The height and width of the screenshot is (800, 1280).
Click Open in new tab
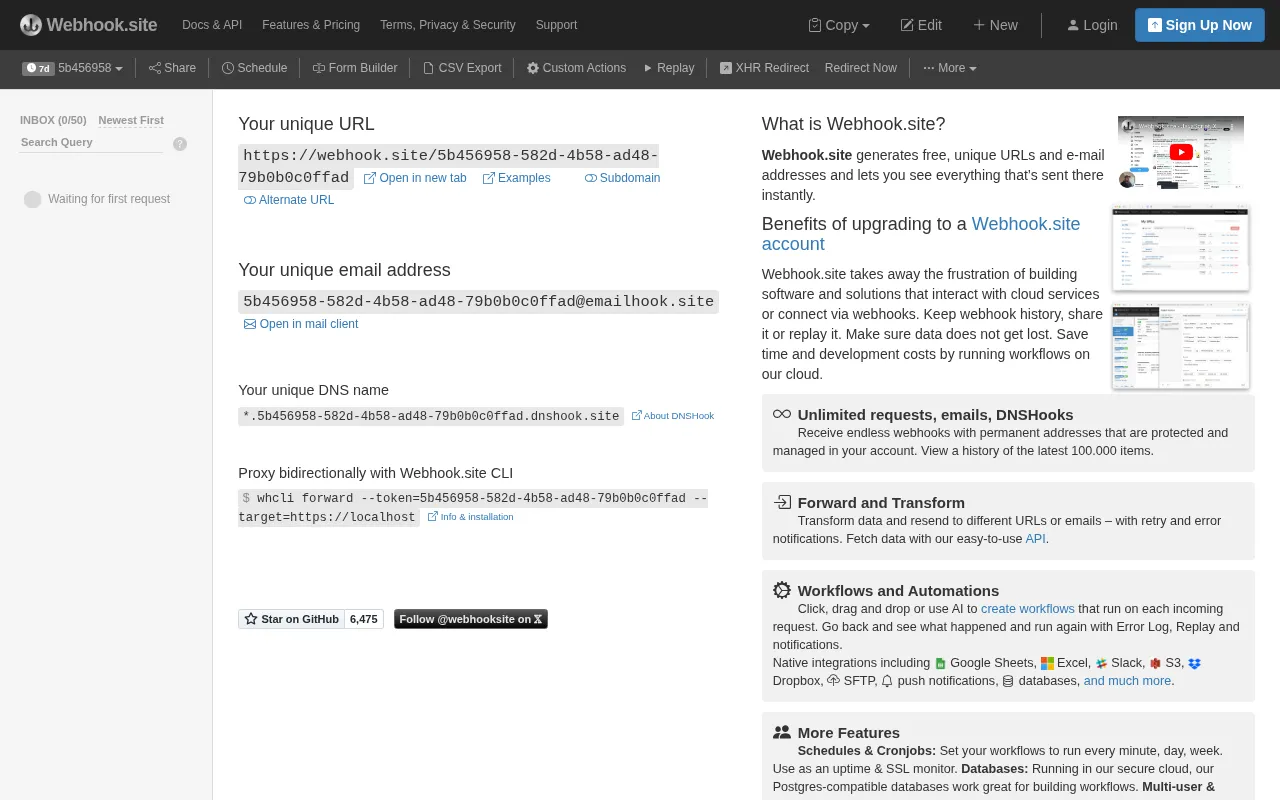pyautogui.click(x=415, y=178)
